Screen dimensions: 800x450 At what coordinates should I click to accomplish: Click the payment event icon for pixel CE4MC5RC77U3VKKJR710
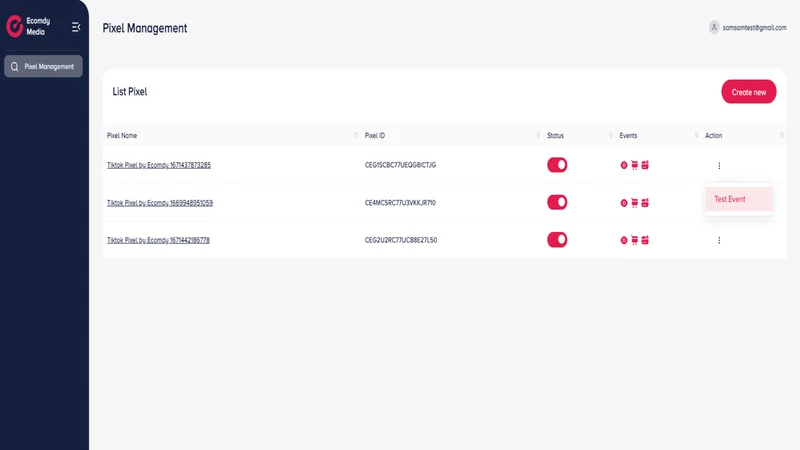point(645,203)
